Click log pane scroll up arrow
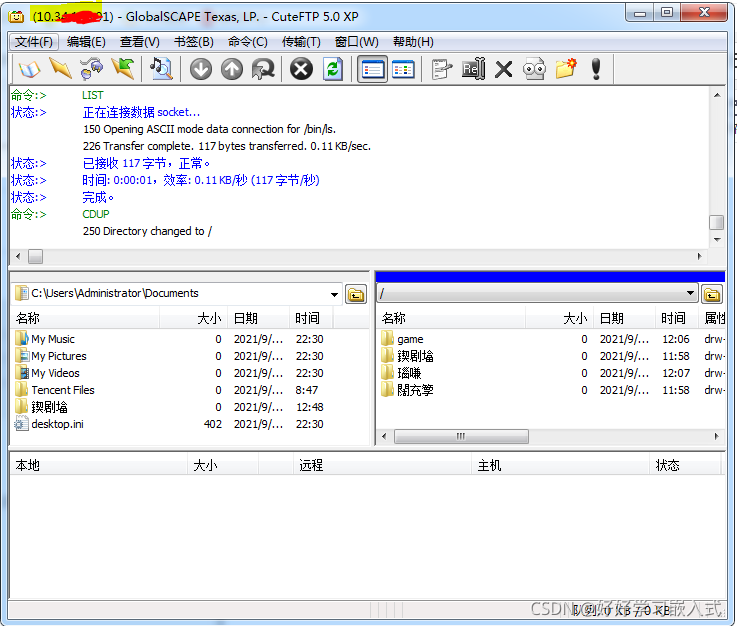The height and width of the screenshot is (626, 737). [717, 95]
